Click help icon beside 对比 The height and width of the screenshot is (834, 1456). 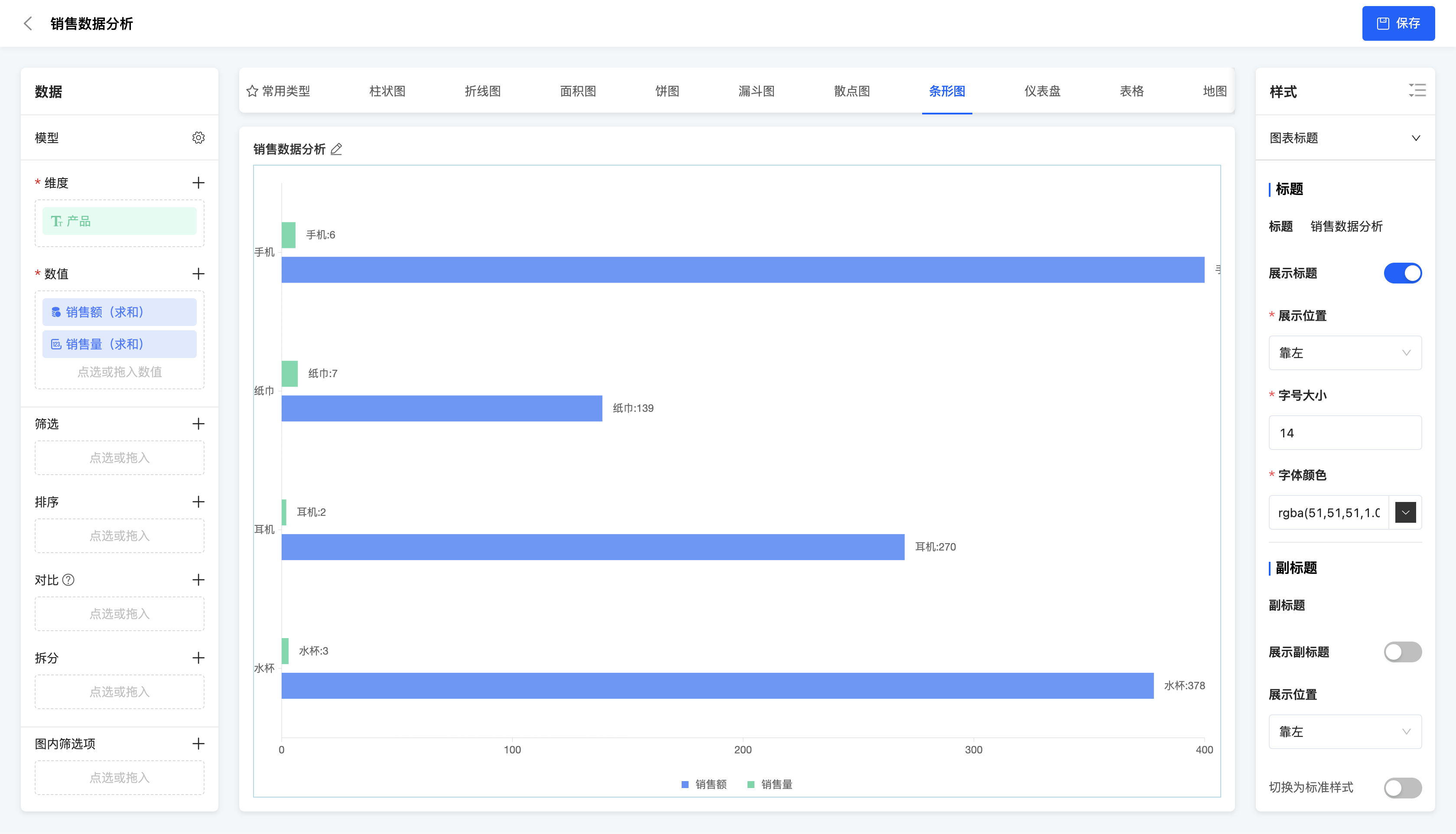pos(69,580)
